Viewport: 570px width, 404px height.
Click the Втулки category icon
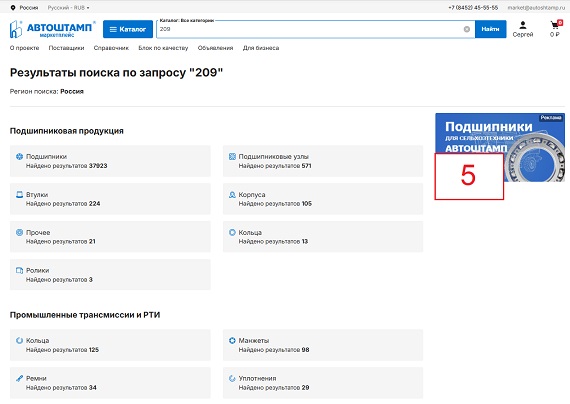coord(19,195)
